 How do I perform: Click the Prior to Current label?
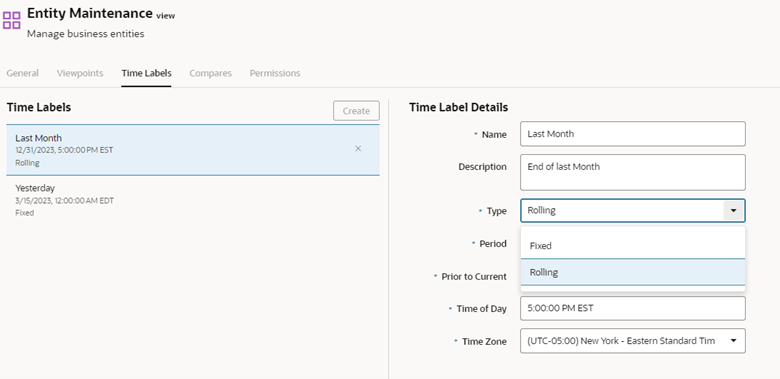(x=474, y=277)
